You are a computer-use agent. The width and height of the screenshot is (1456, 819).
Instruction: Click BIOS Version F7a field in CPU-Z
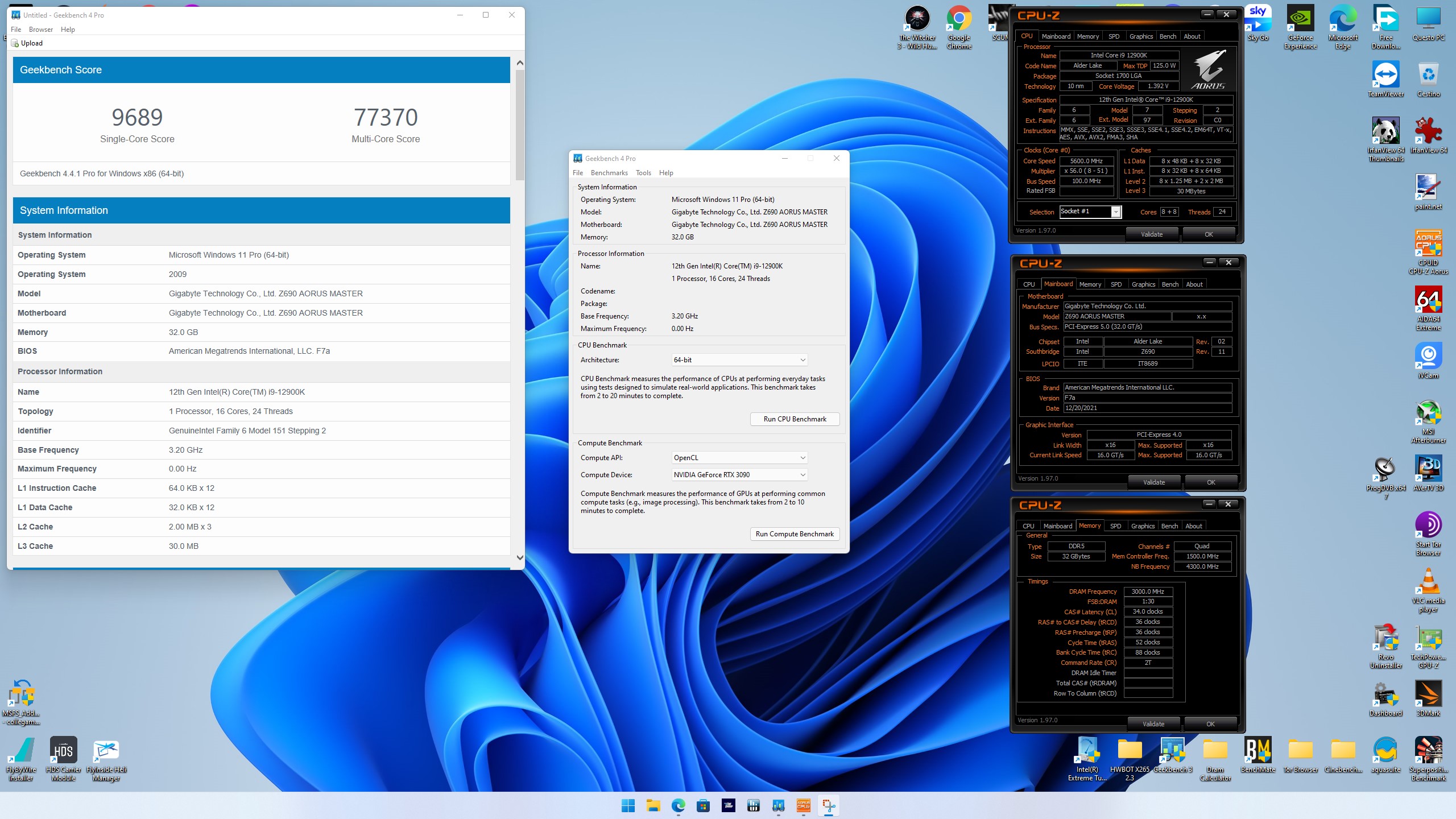point(1147,398)
